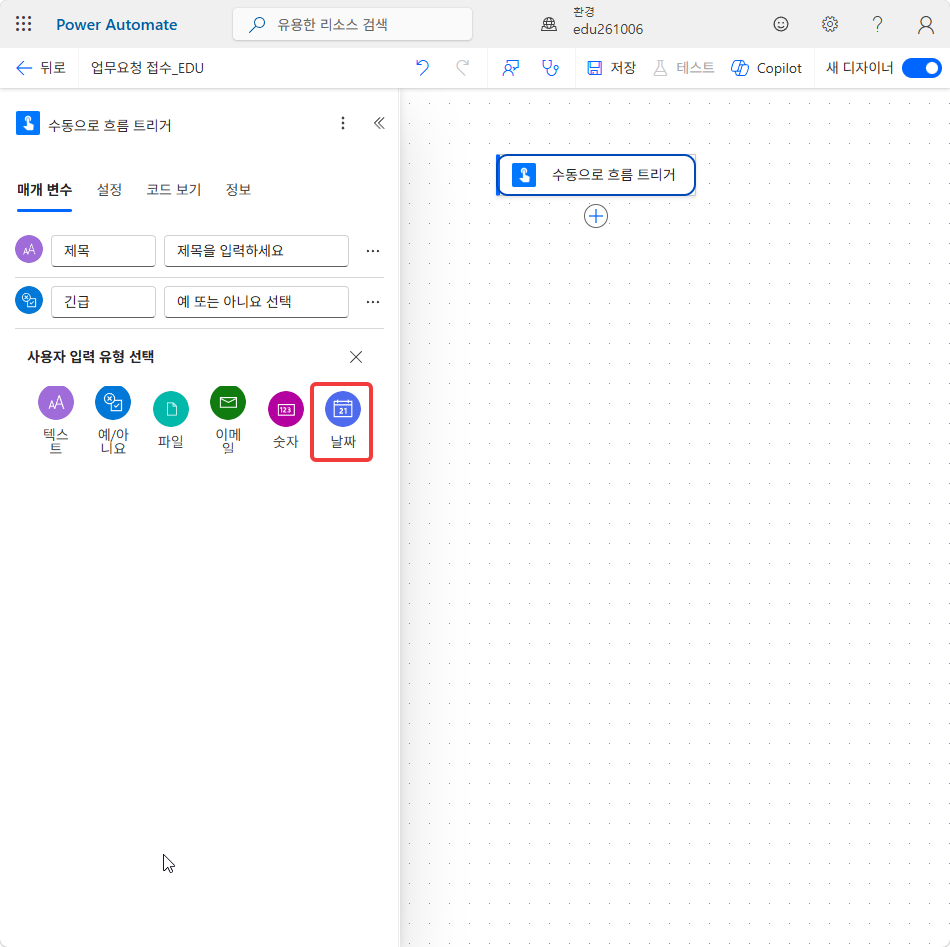Open the trigger panel more options menu
950x947 pixels.
343,124
